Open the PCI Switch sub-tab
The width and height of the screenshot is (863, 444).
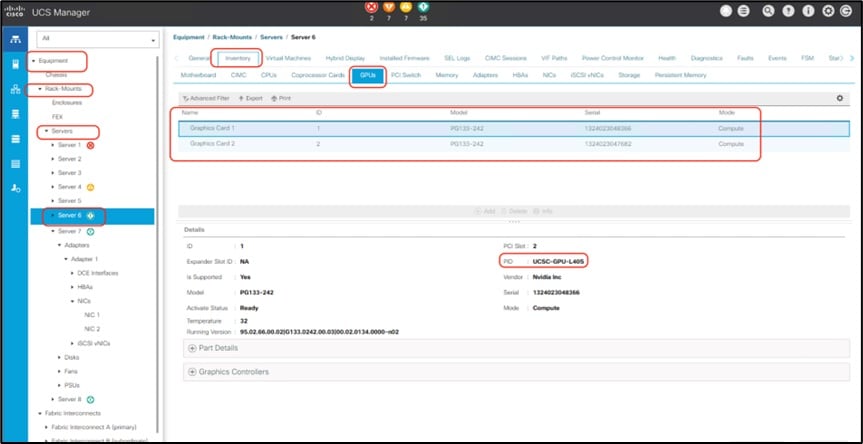pos(406,75)
